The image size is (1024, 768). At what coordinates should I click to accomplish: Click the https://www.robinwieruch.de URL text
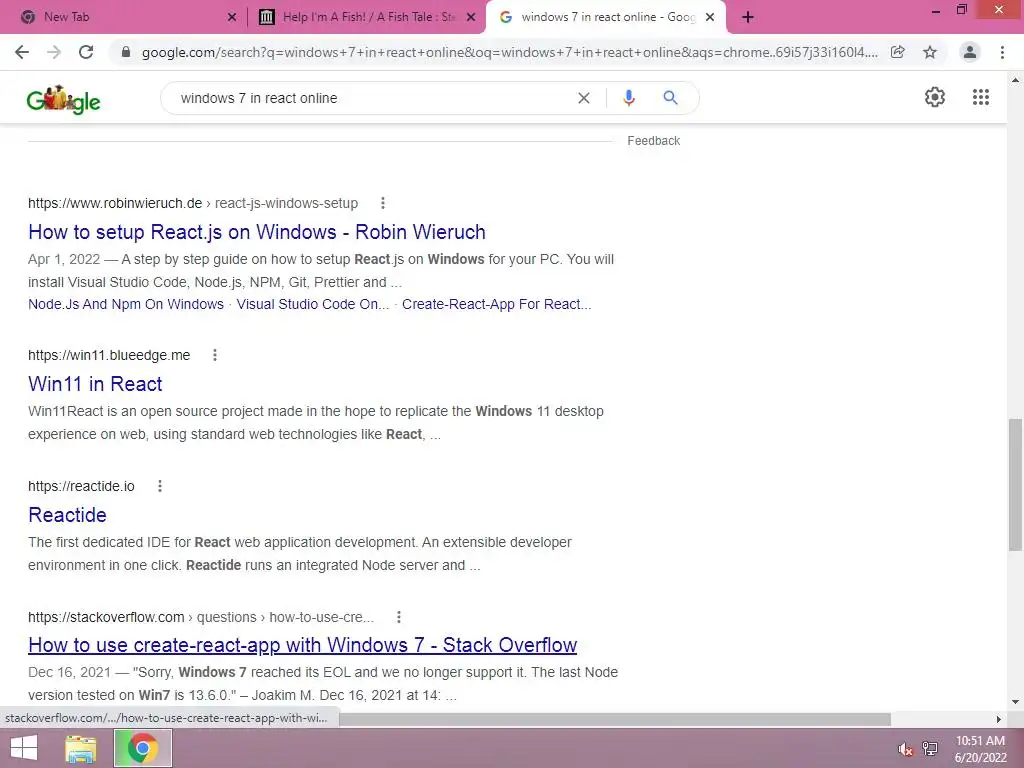tap(115, 203)
